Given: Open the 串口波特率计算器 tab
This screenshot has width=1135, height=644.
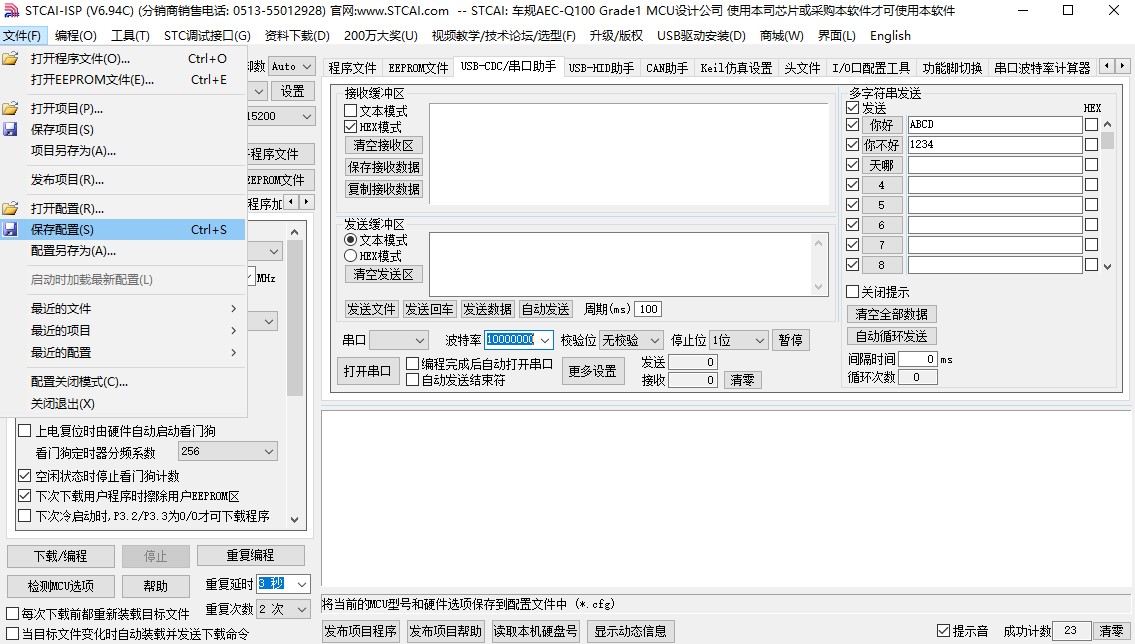Looking at the screenshot, I should [x=1042, y=68].
